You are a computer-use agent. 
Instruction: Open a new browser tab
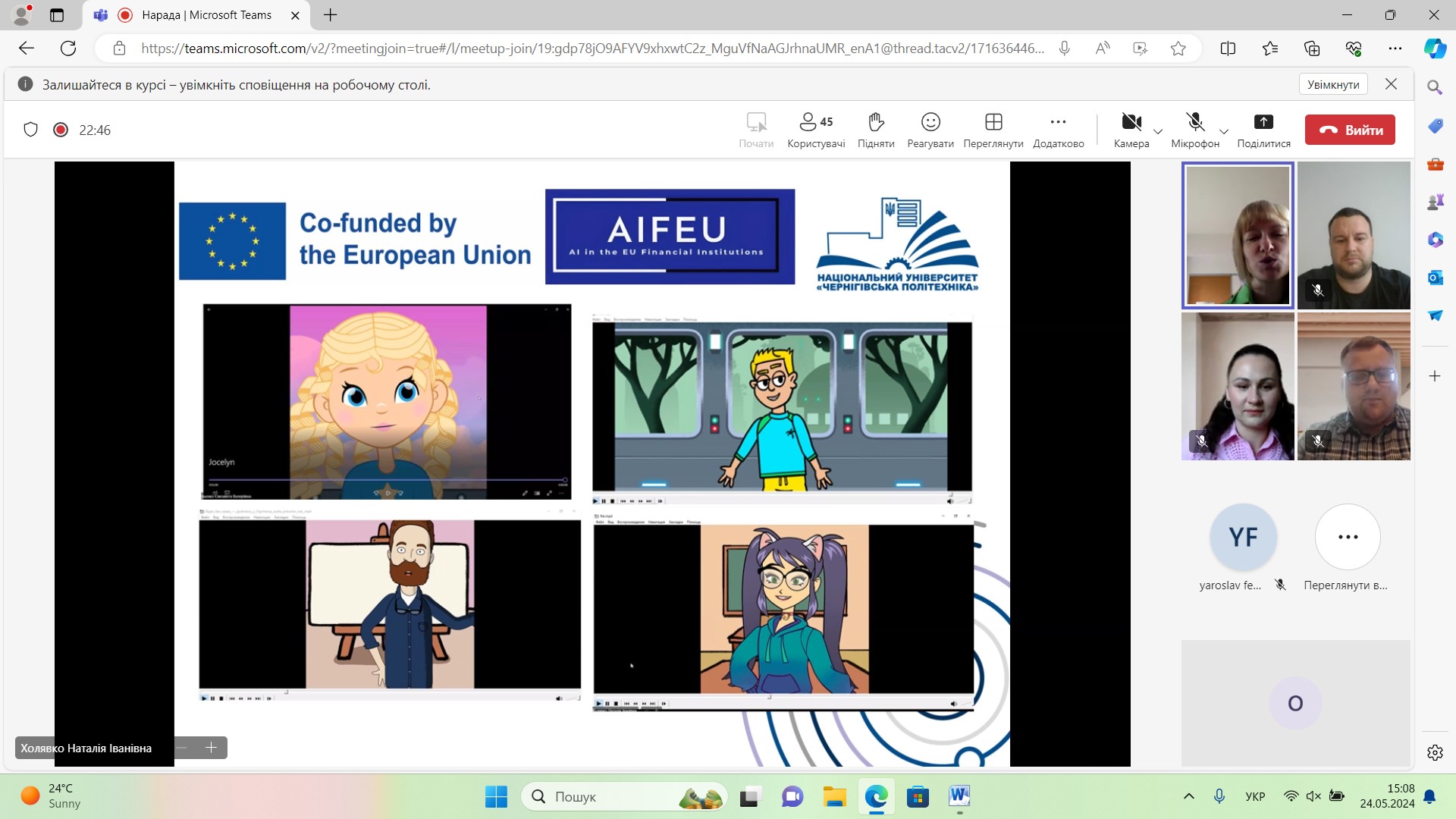(x=331, y=15)
